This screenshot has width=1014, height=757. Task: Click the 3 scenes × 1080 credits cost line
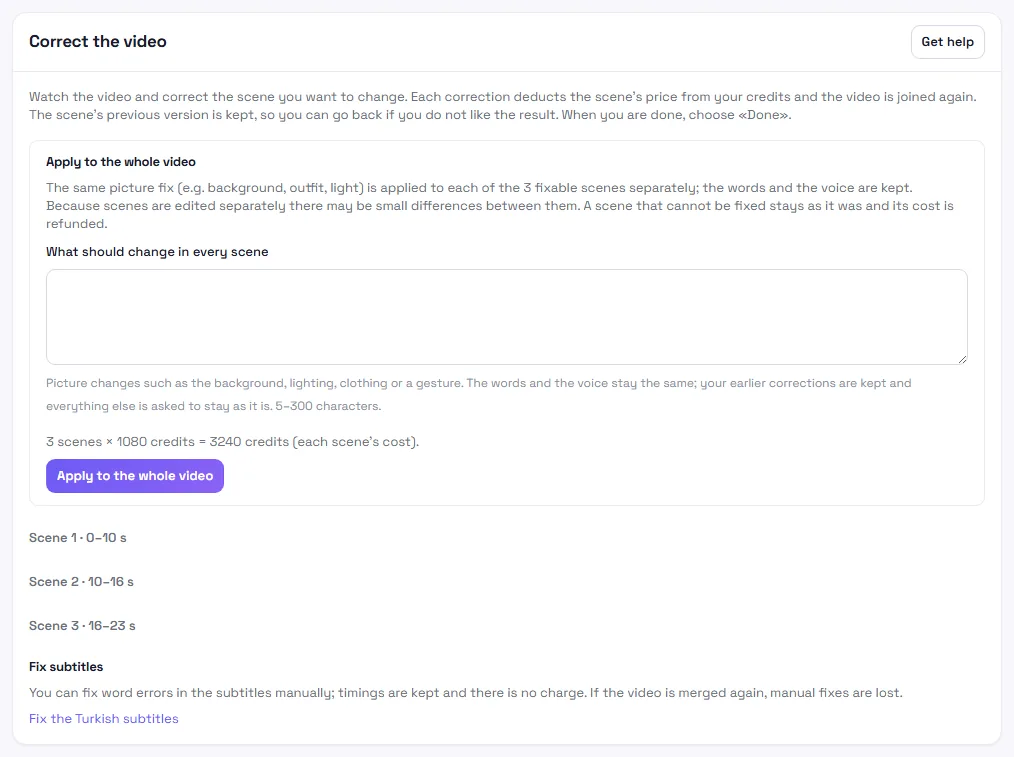[232, 442]
